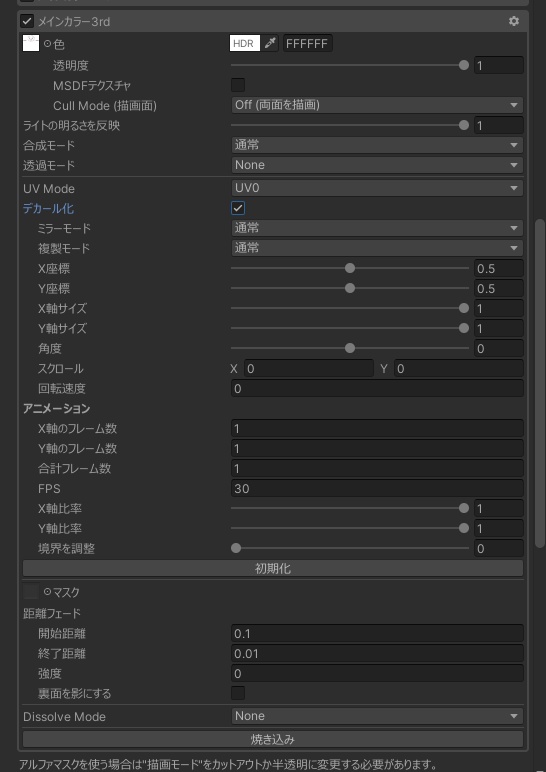Adjust the X軸サイズ slider
Viewport: 546px width, 772px height.
pos(350,308)
